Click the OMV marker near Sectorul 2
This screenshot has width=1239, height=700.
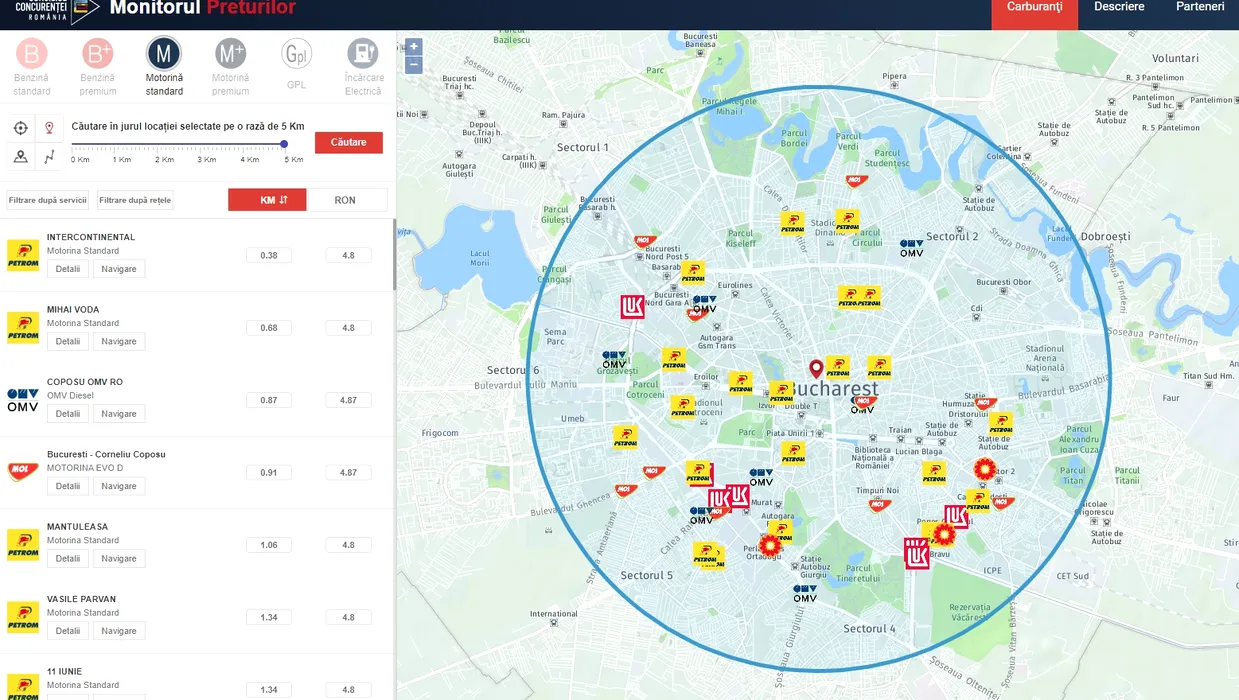click(911, 248)
